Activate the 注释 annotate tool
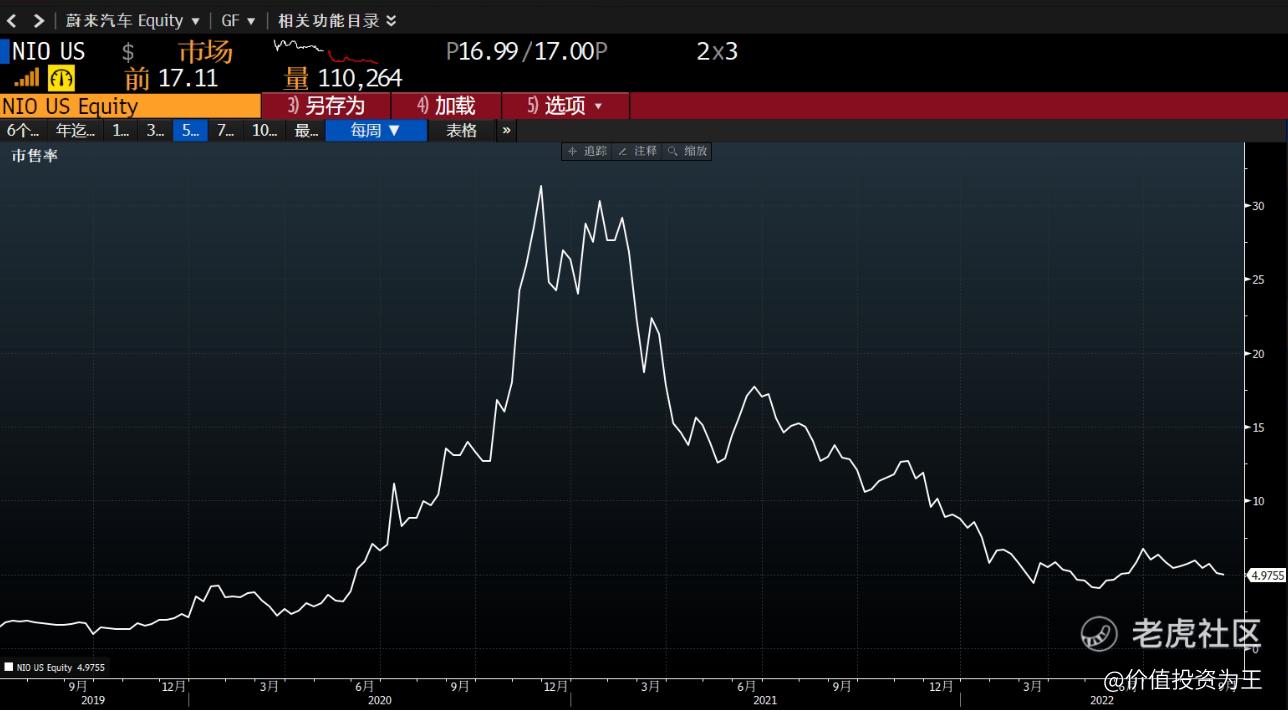 637,151
